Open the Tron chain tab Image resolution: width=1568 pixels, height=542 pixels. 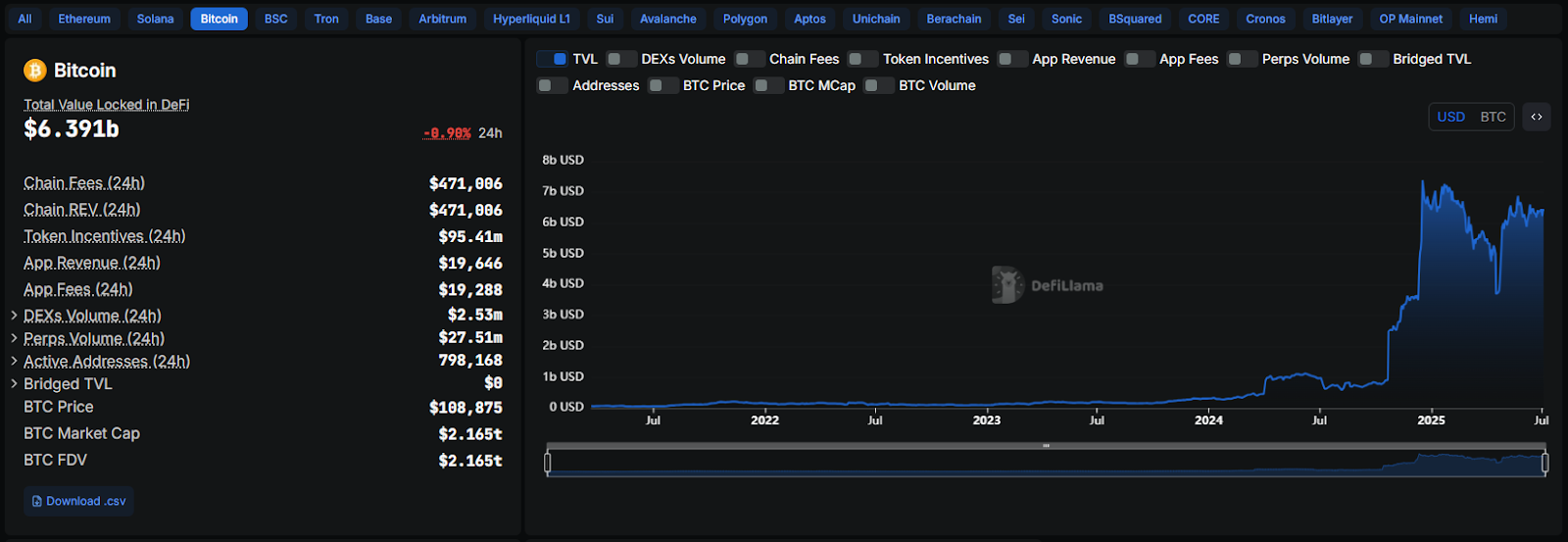pyautogui.click(x=326, y=19)
